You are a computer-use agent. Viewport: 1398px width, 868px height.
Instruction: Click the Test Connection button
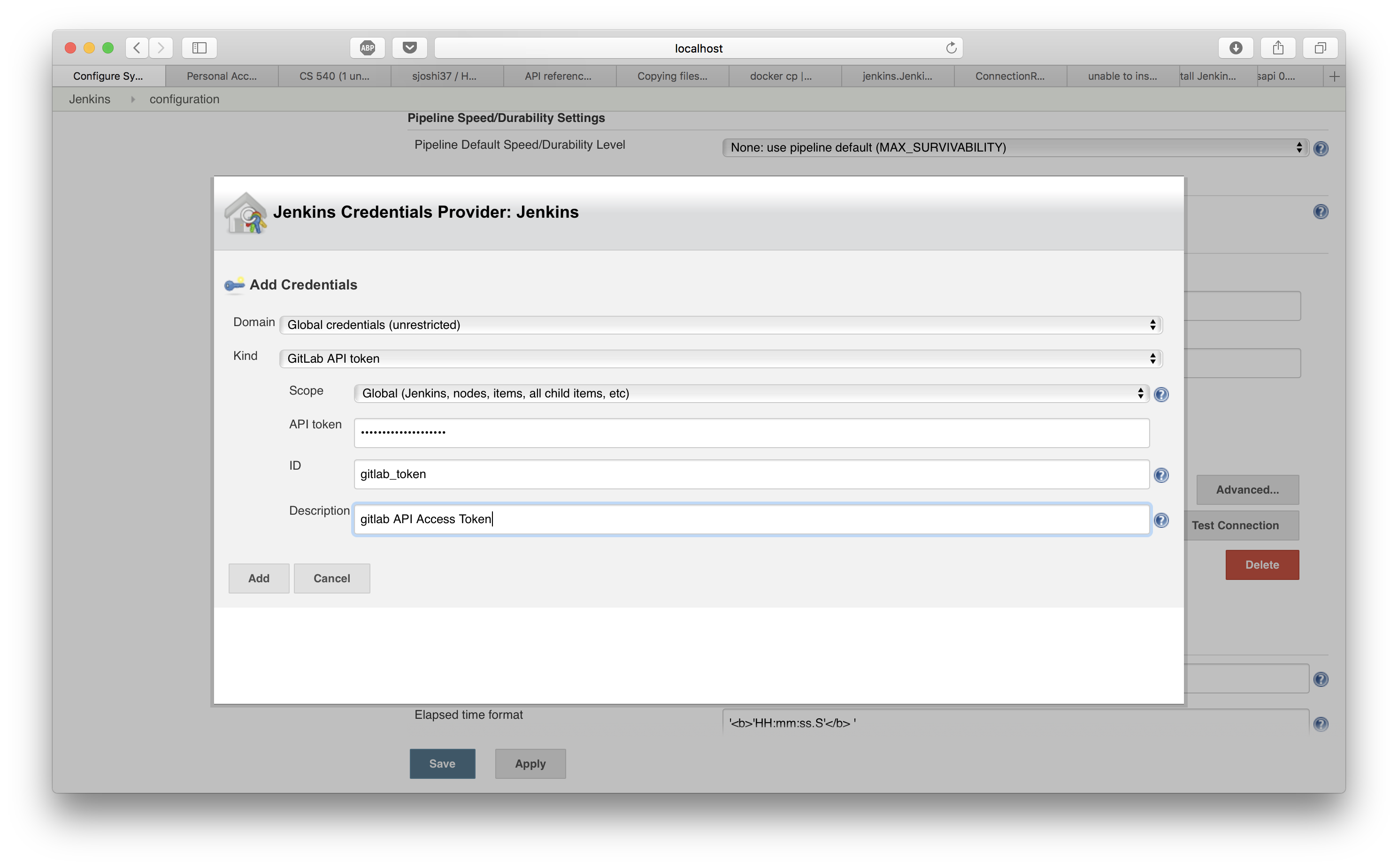1241,525
